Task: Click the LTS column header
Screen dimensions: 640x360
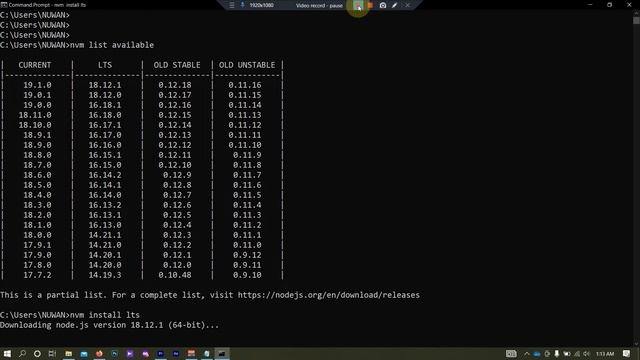Action: point(105,65)
